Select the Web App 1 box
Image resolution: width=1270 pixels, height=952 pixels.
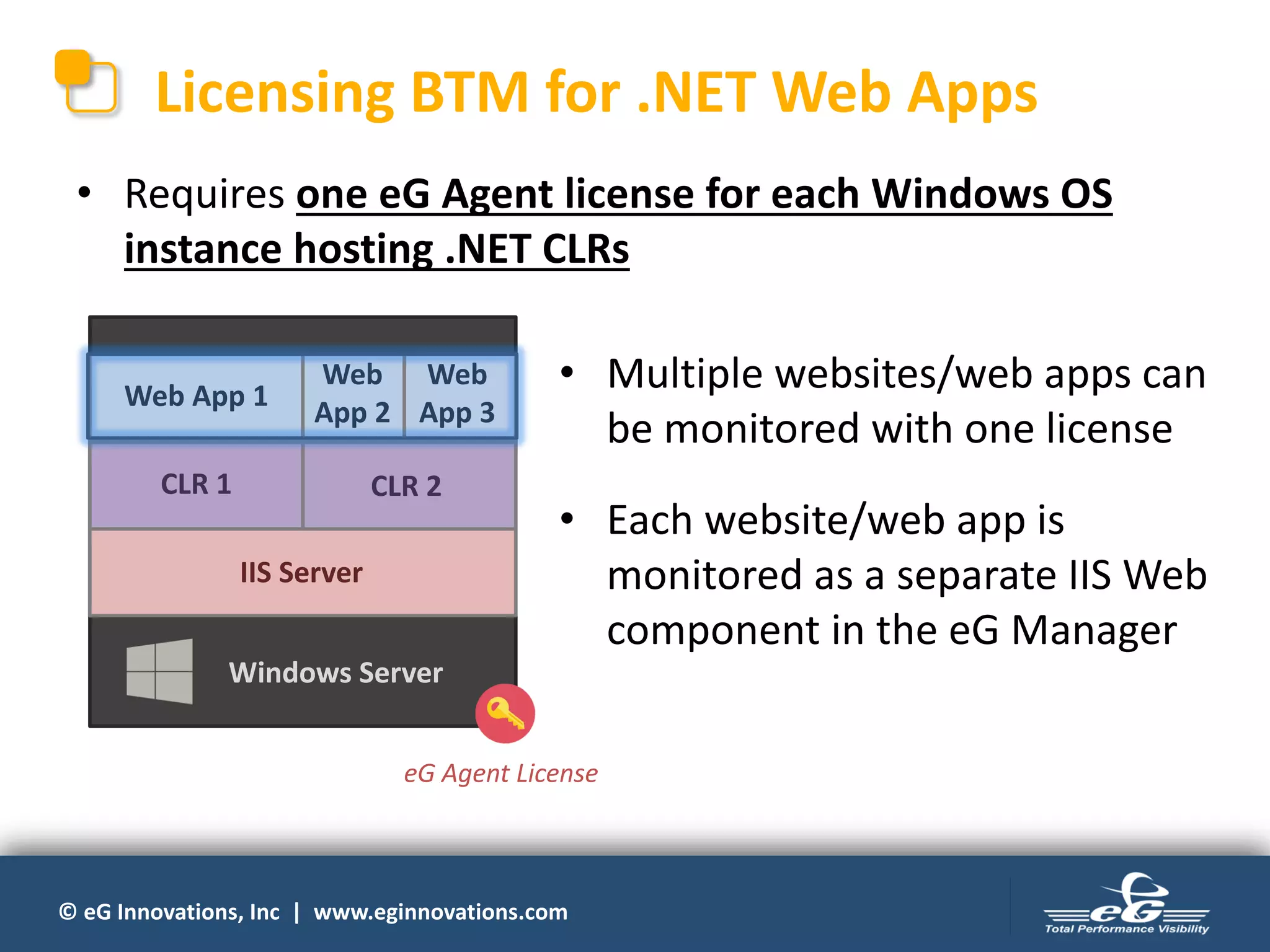point(196,396)
